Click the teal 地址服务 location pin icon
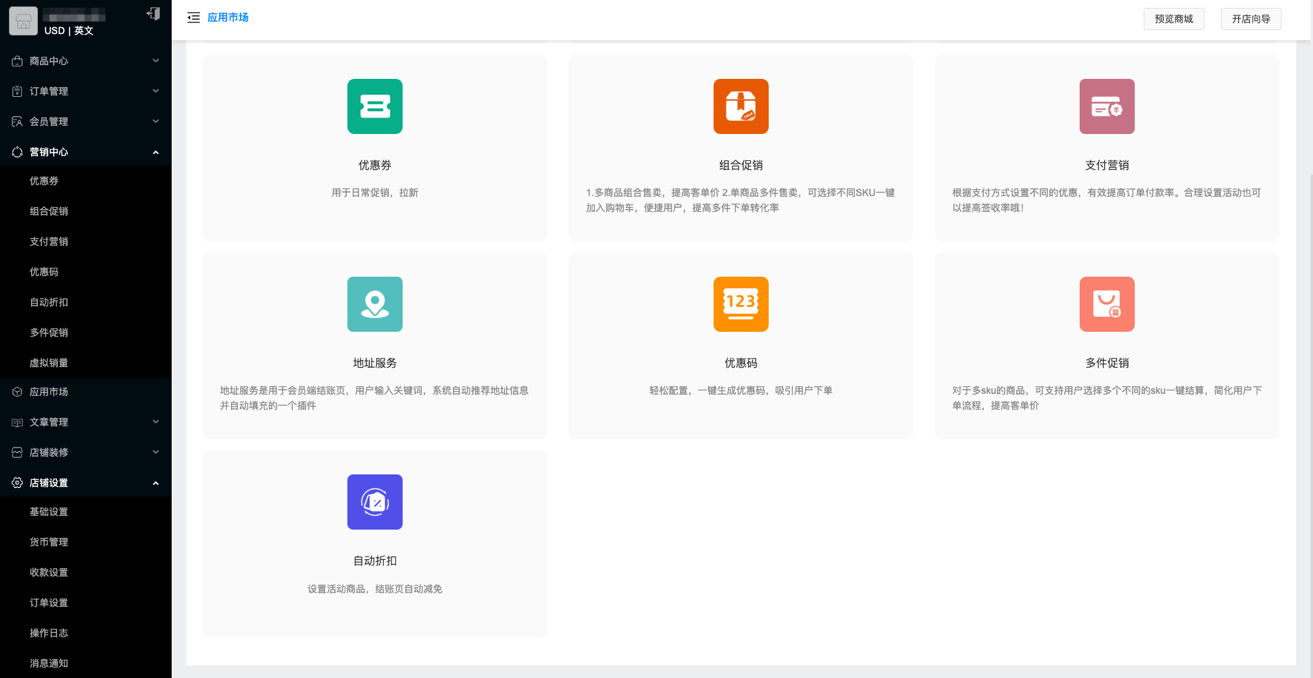 click(375, 304)
